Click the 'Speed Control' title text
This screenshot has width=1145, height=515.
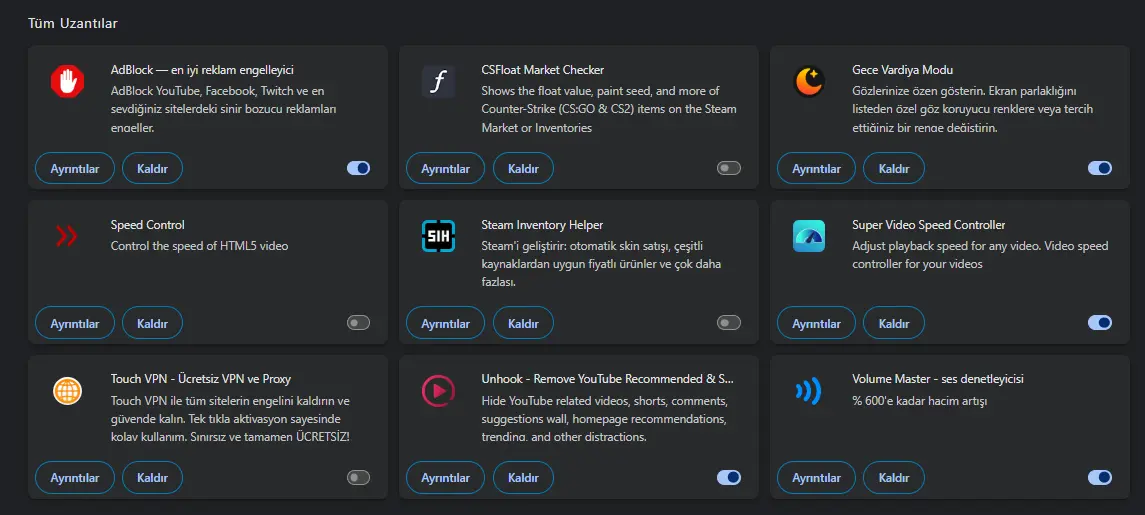(148, 225)
